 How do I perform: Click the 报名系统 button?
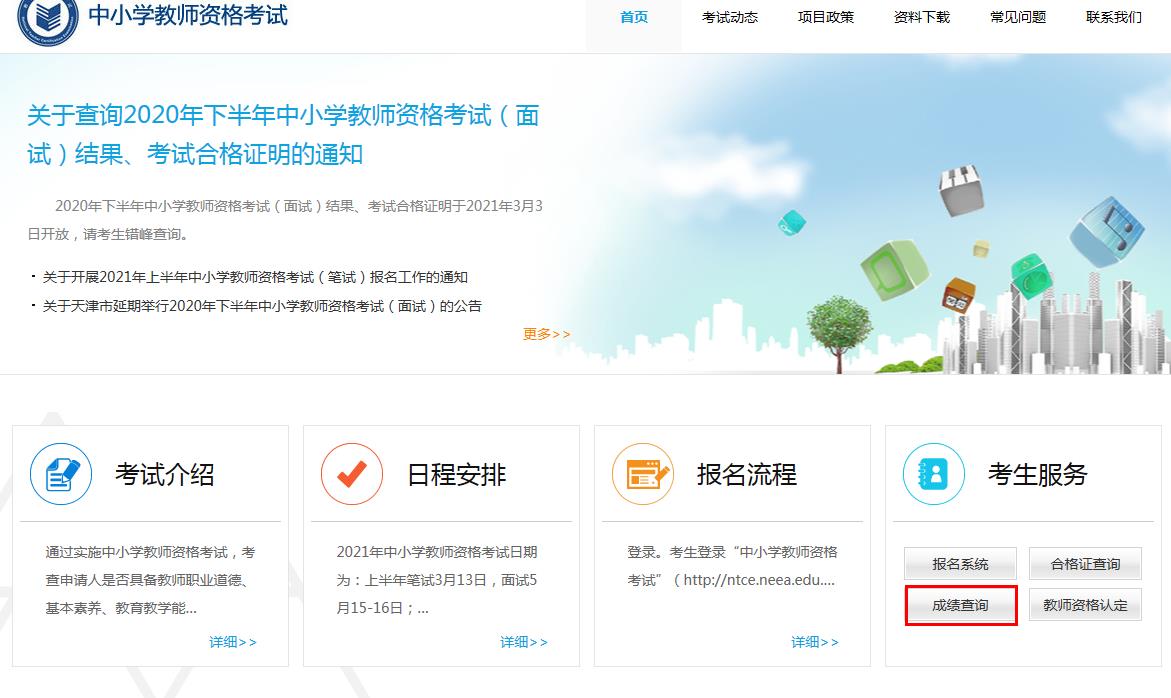[x=960, y=564]
